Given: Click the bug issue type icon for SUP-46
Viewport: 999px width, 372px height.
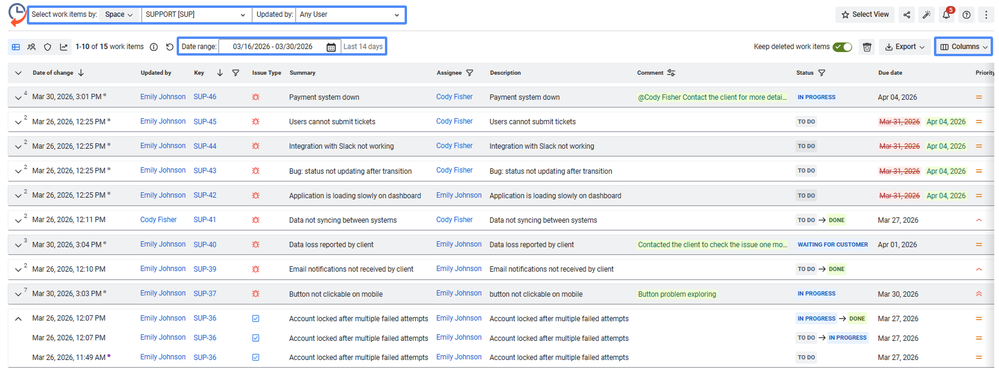Looking at the screenshot, I should (x=255, y=97).
